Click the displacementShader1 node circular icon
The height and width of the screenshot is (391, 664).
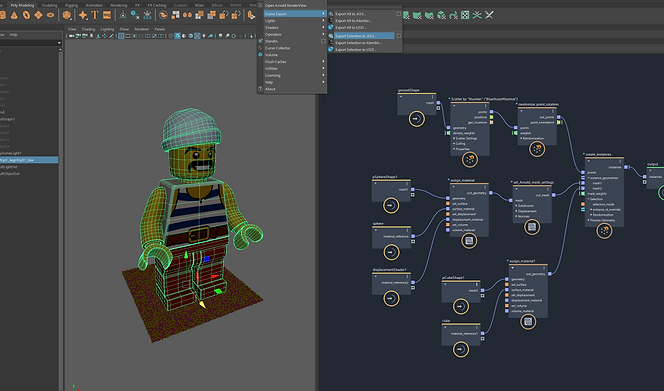coord(391,298)
